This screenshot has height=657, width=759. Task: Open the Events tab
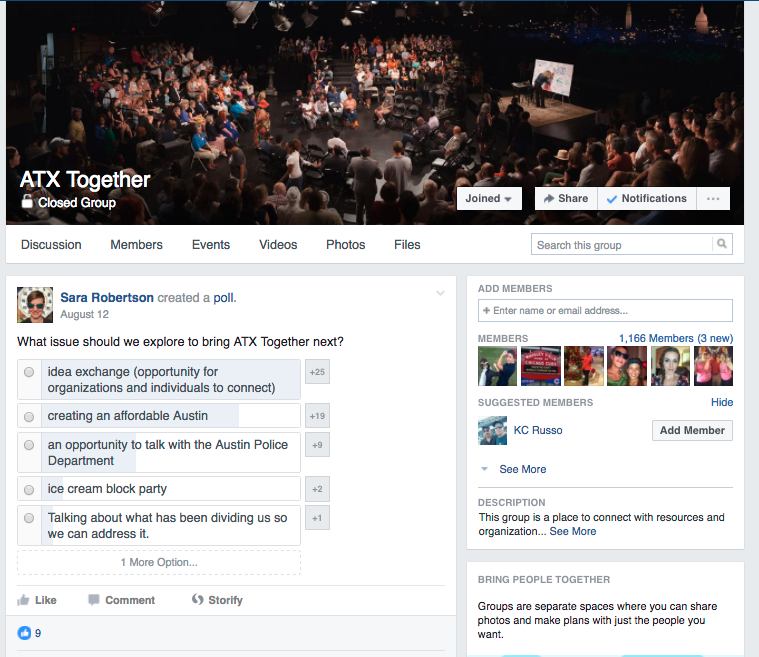(211, 244)
